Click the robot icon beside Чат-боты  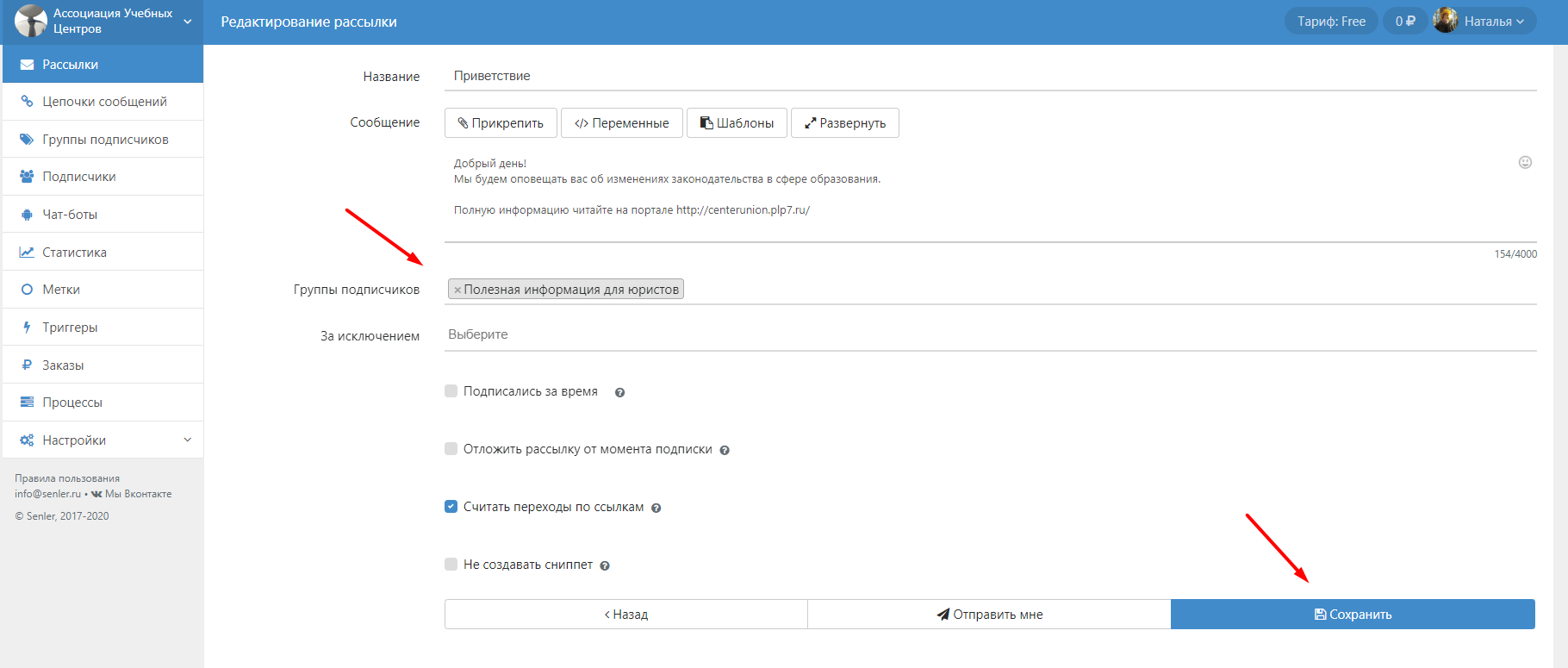27,215
